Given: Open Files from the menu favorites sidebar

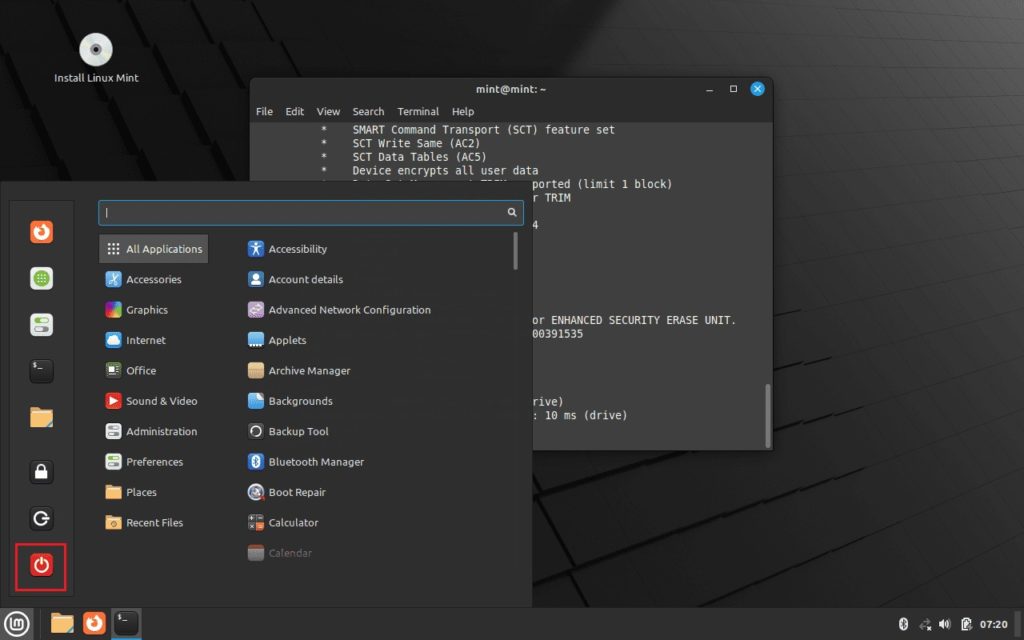Looking at the screenshot, I should pyautogui.click(x=41, y=417).
